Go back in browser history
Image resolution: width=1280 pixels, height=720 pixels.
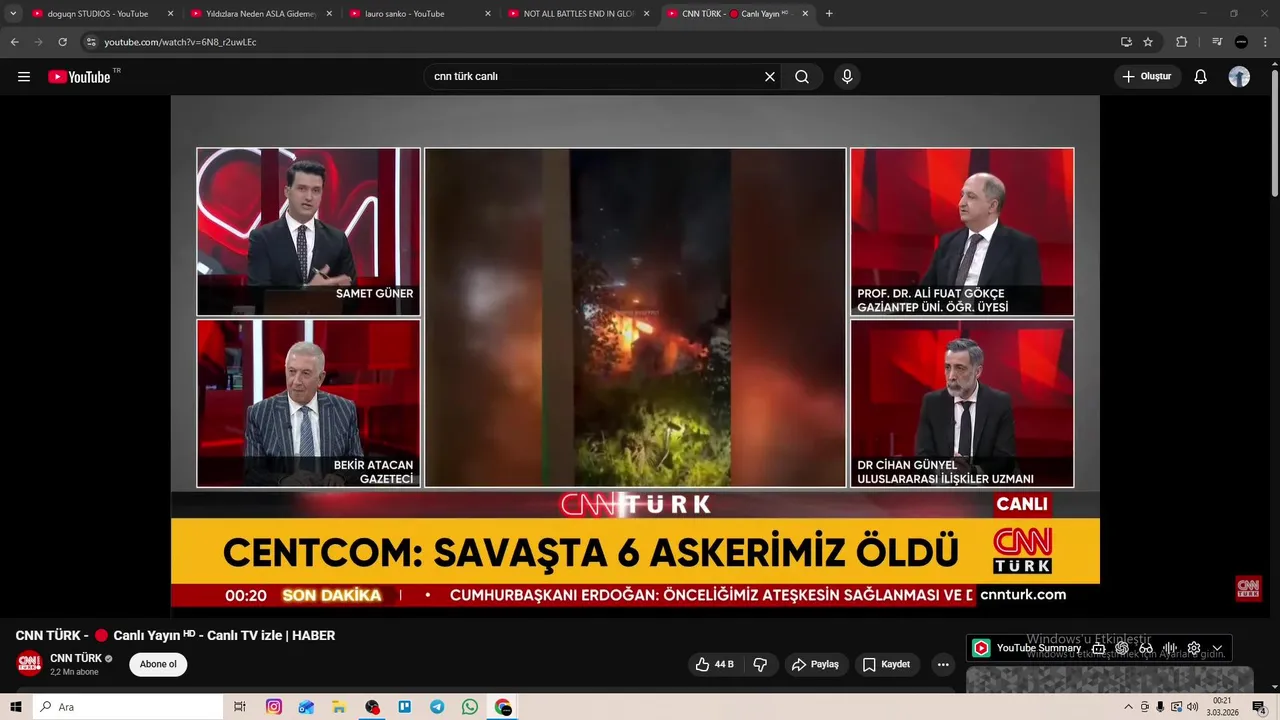coord(14,42)
